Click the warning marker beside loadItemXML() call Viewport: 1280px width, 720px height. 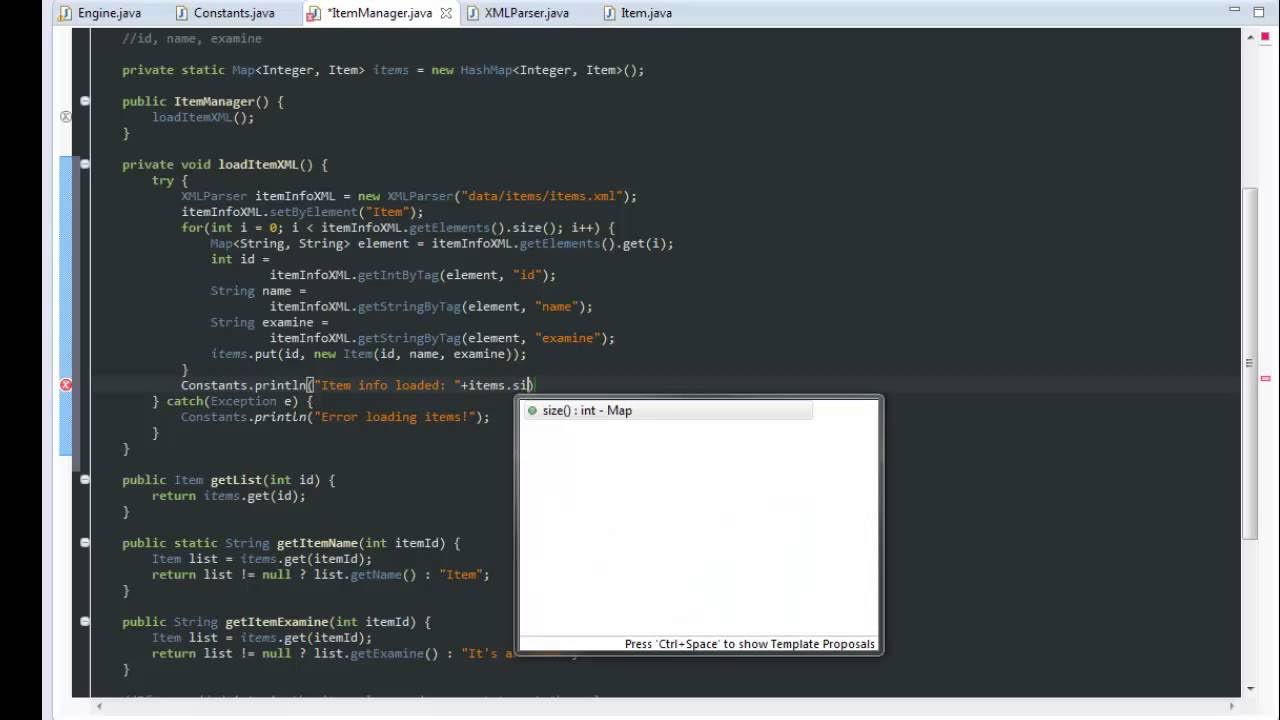click(66, 117)
